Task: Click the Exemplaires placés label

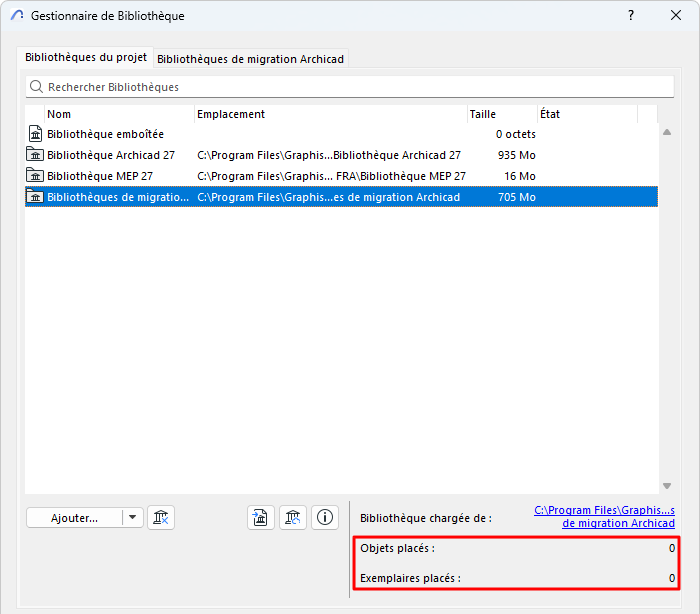Action: [x=410, y=578]
